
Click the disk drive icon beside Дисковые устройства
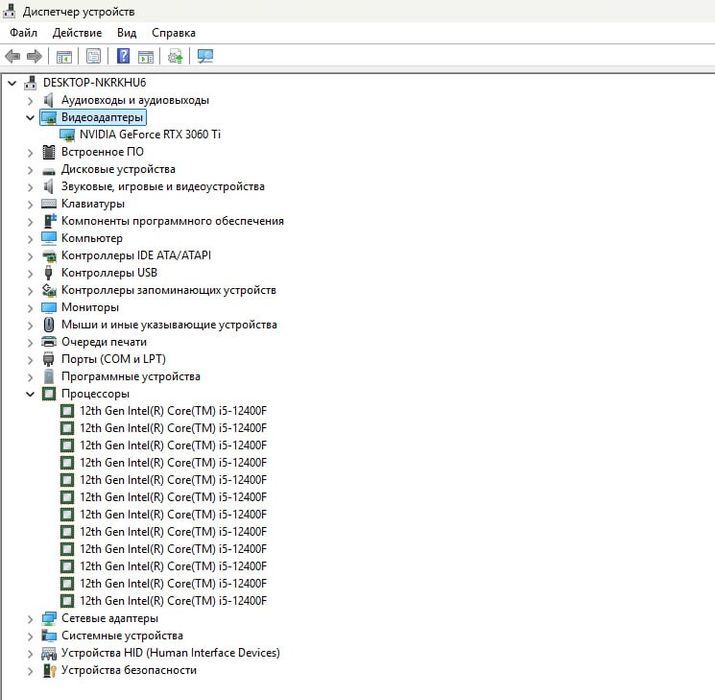point(48,171)
